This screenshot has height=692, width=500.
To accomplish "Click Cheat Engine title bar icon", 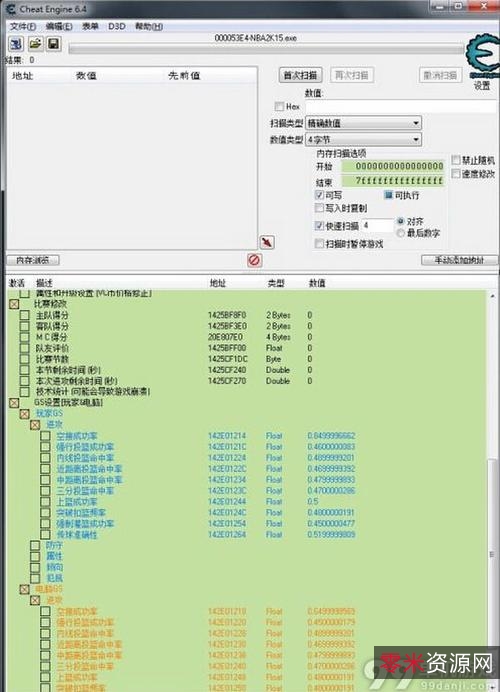I will click(11, 9).
